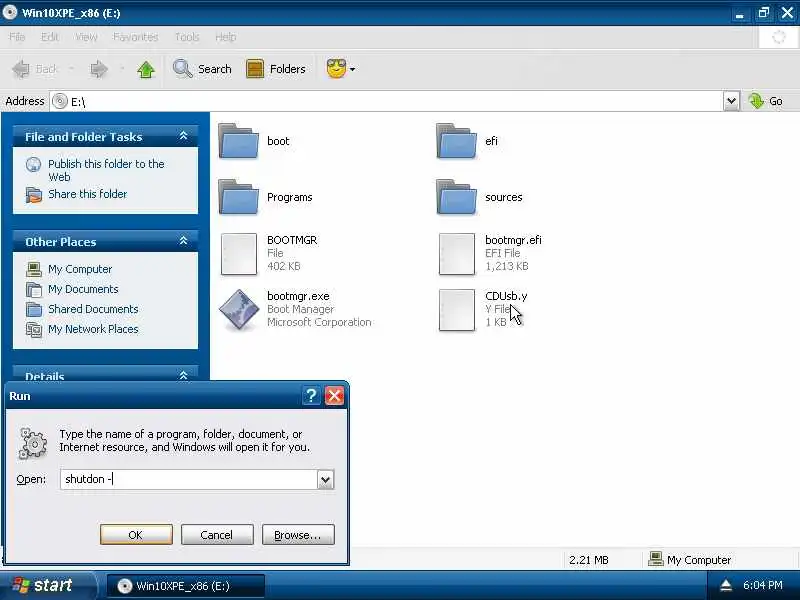Collapse the Other Places panel

184,241
